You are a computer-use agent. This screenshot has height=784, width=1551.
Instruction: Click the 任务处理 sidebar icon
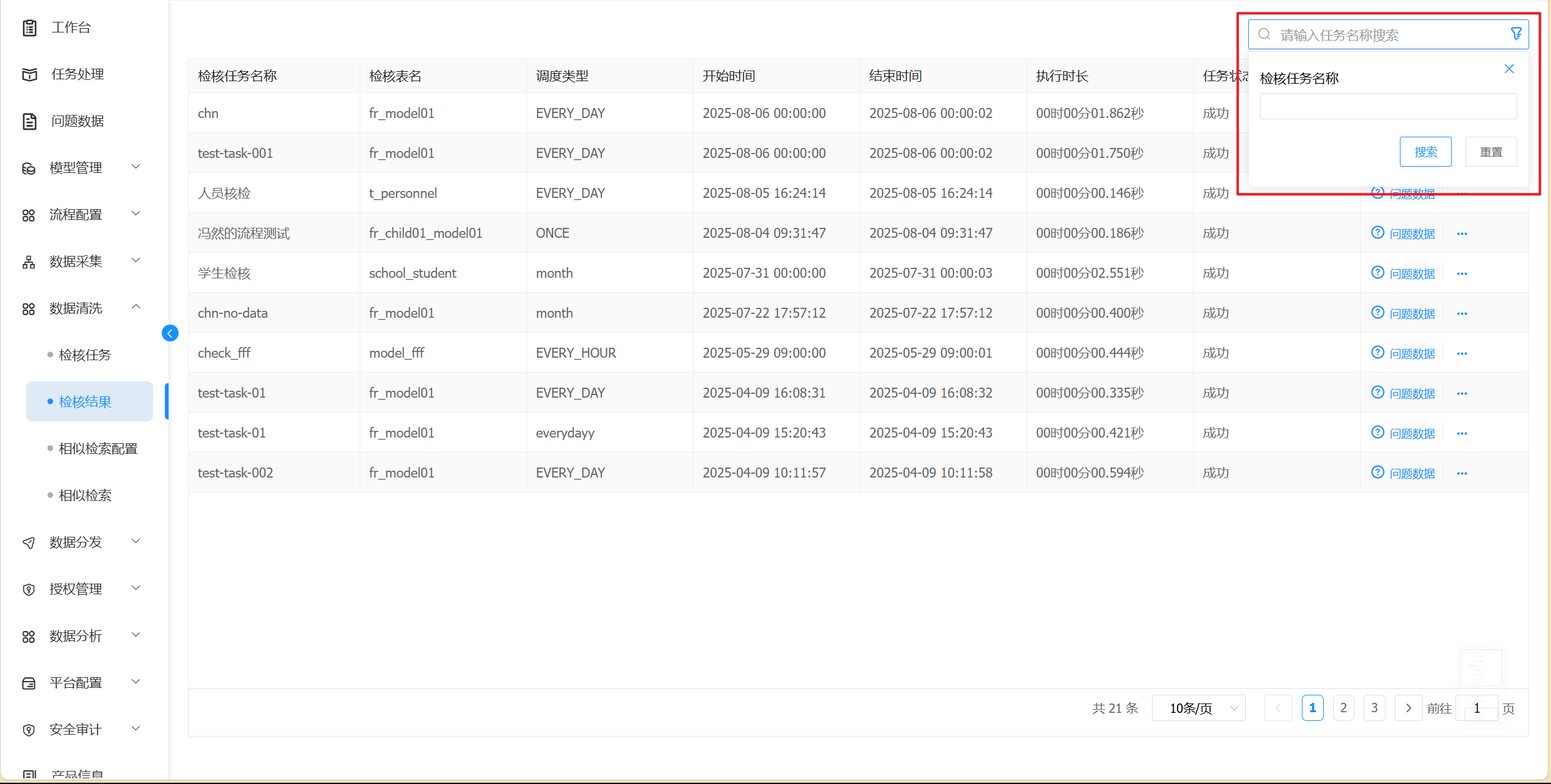pos(29,74)
